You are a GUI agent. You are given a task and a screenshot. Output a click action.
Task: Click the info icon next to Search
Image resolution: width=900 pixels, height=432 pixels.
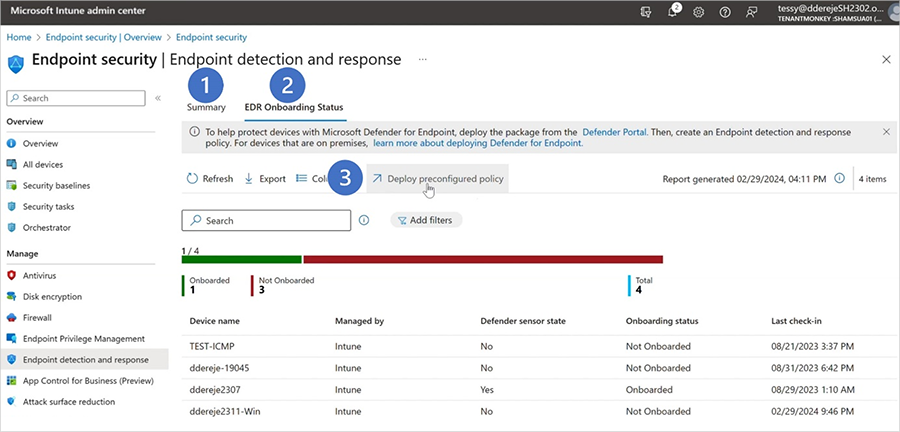coord(363,220)
